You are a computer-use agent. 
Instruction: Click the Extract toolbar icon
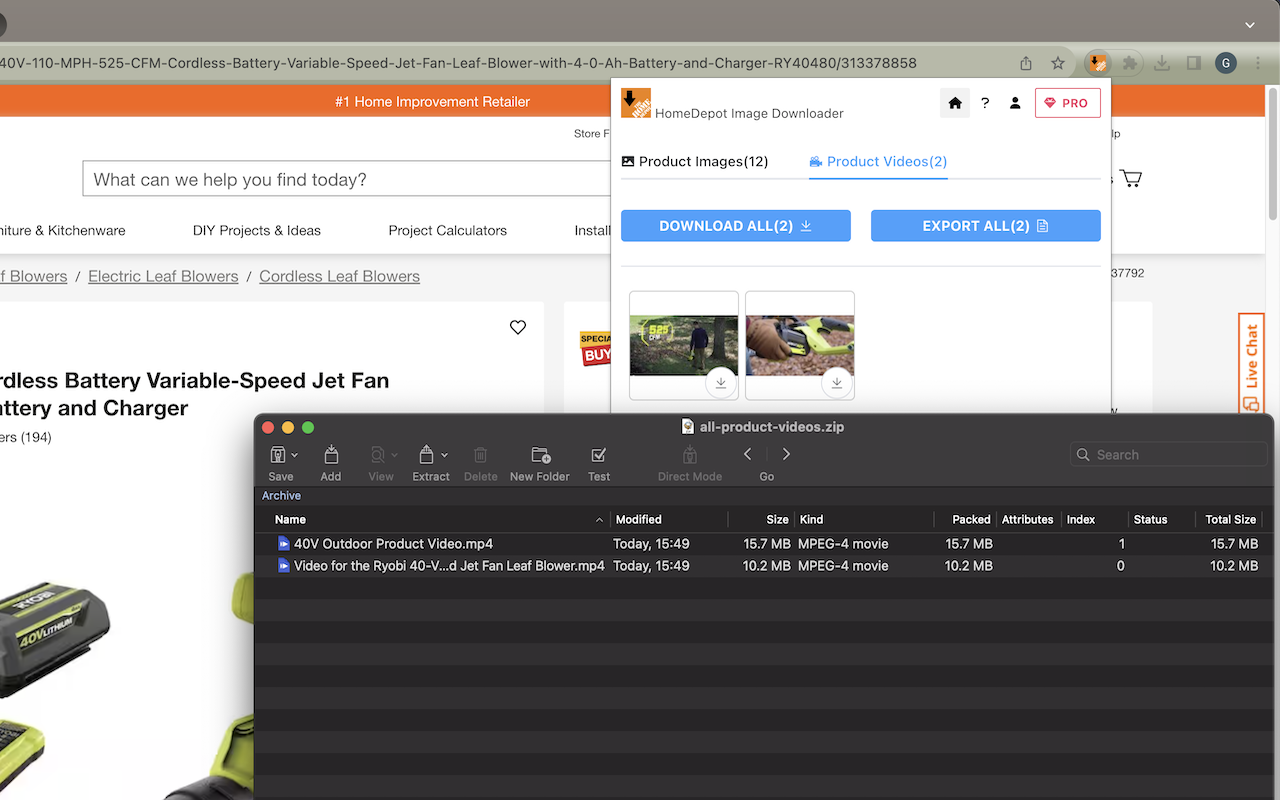(x=426, y=455)
